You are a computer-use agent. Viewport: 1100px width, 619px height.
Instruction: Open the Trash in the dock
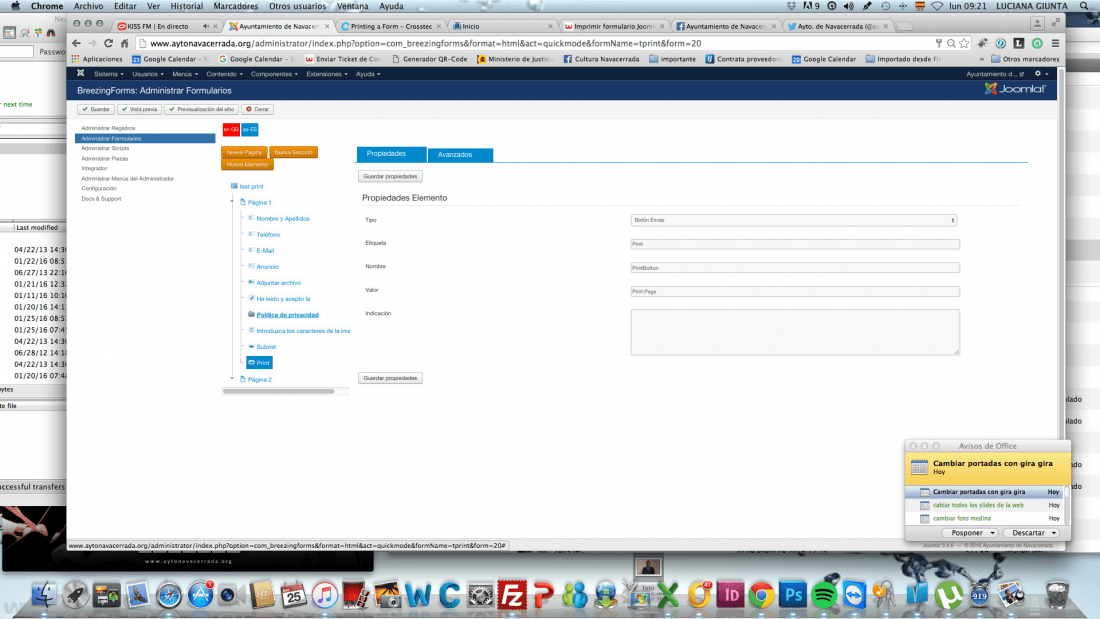pyautogui.click(x=1057, y=595)
